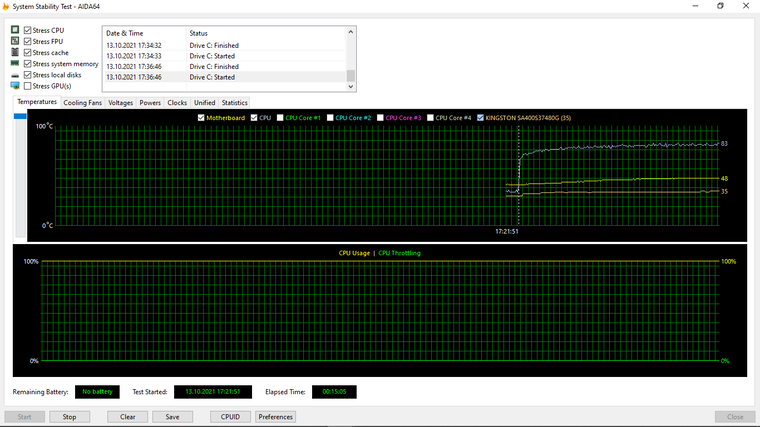Viewport: 760px width, 427px height.
Task: Open CPUID panel button
Action: 230,417
